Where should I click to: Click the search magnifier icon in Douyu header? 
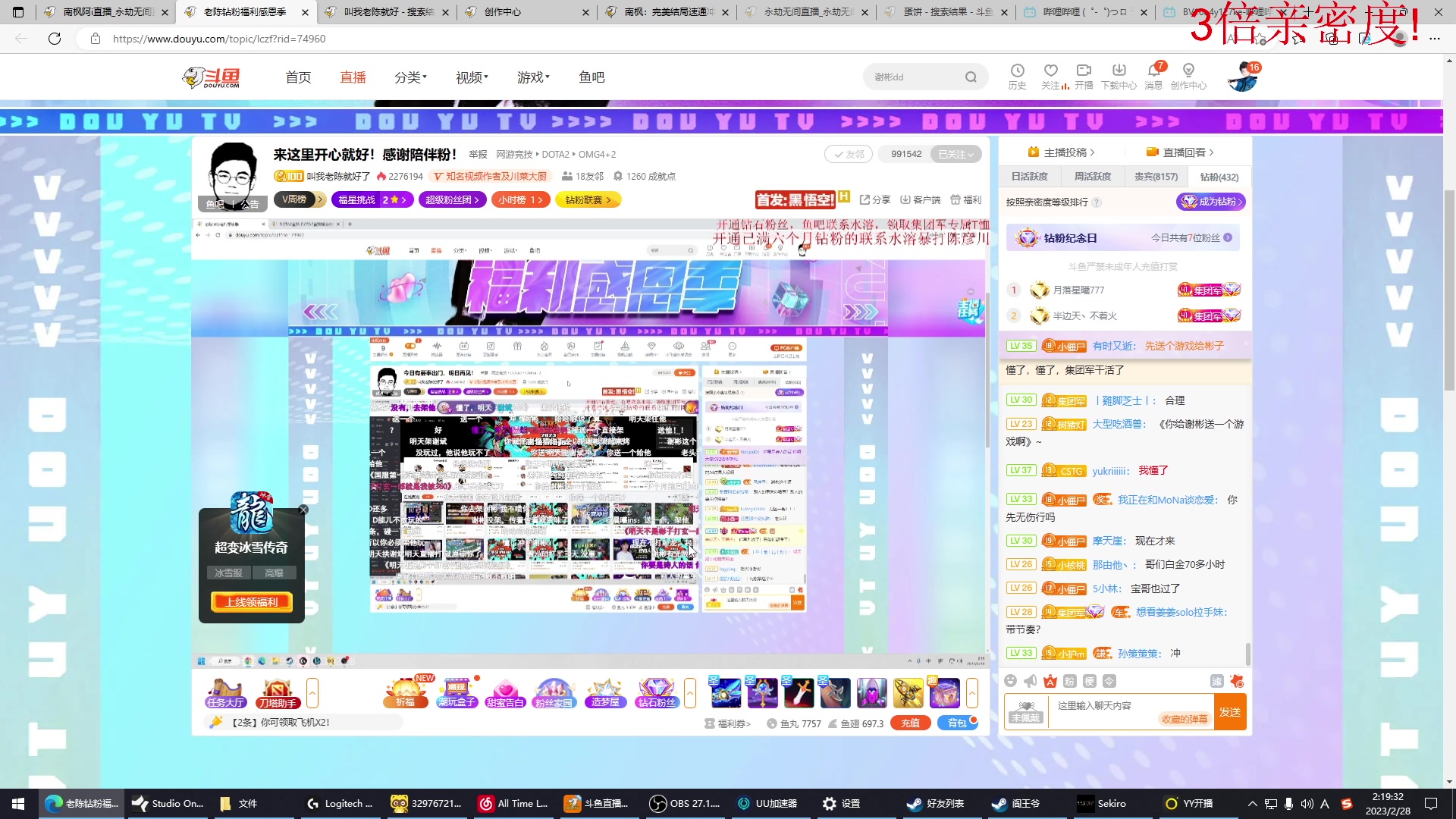pos(971,77)
